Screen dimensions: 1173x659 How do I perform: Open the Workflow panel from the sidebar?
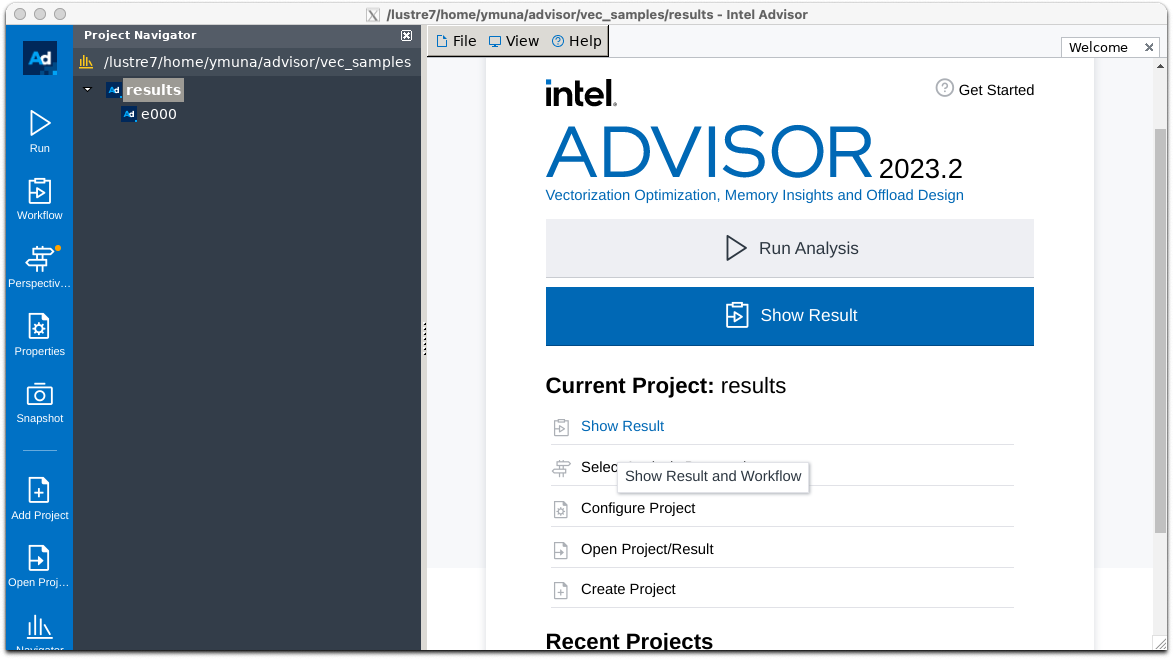click(39, 197)
